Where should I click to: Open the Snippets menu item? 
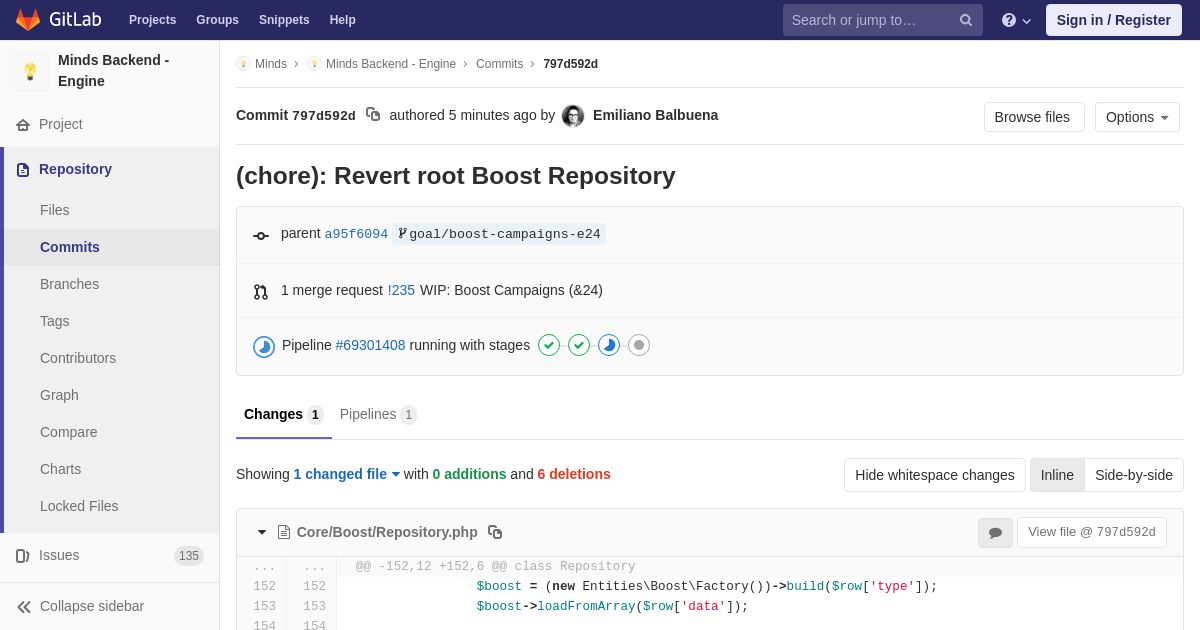pos(284,20)
